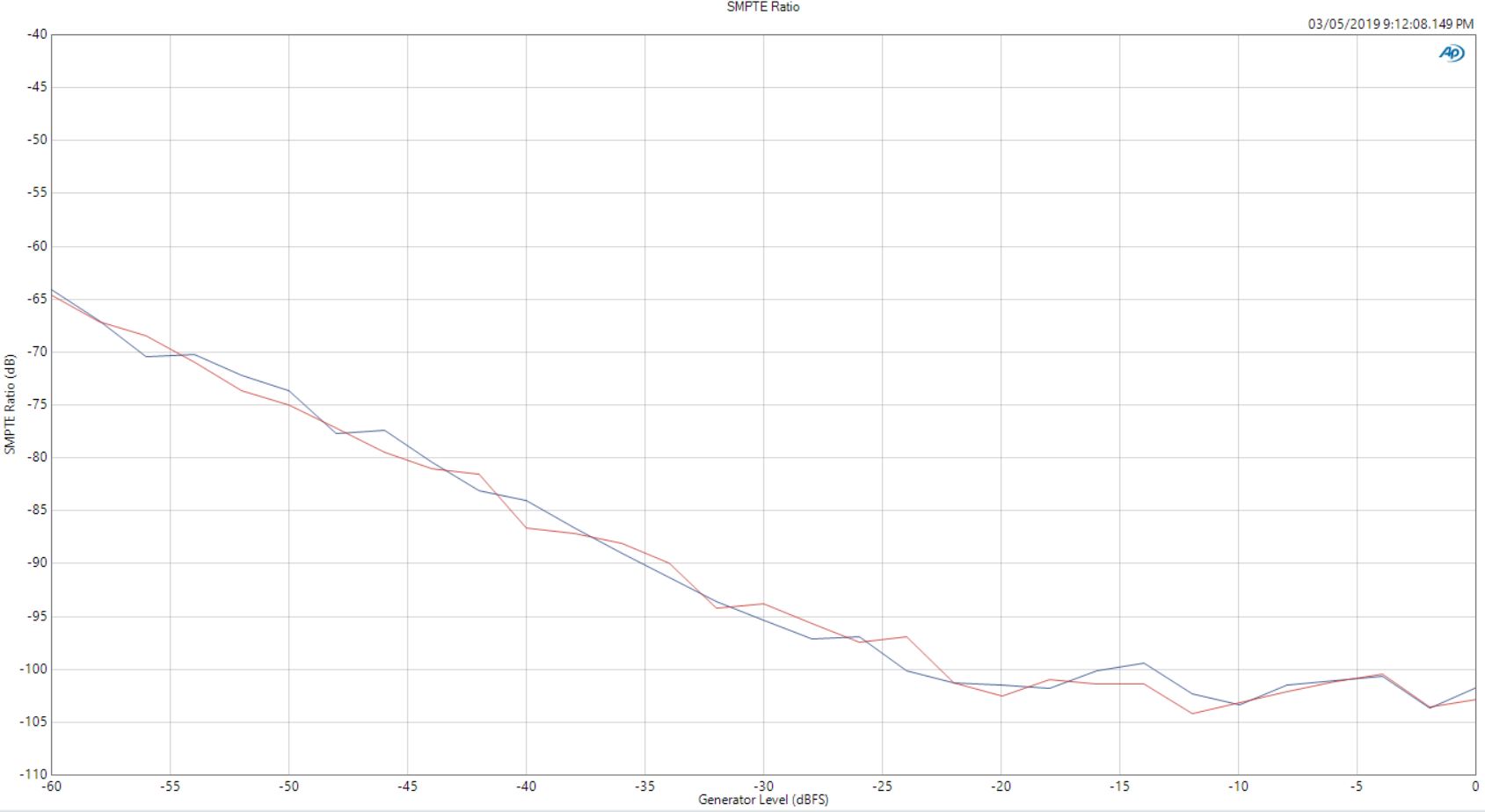1485x812 pixels.
Task: Click the red trace point at -24 dBFS
Action: [x=906, y=636]
